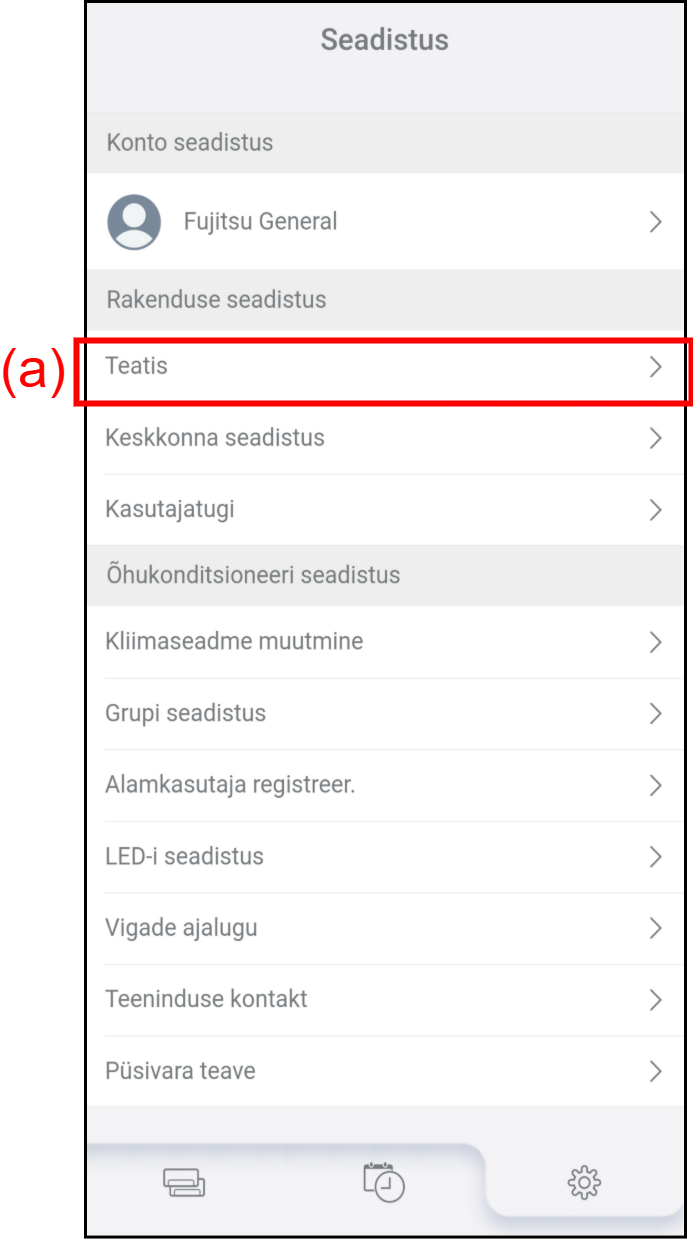Image resolution: width=693 pixels, height=1239 pixels.
Task: Tap the Kasutajatugi user support entry
Action: [x=170, y=510]
